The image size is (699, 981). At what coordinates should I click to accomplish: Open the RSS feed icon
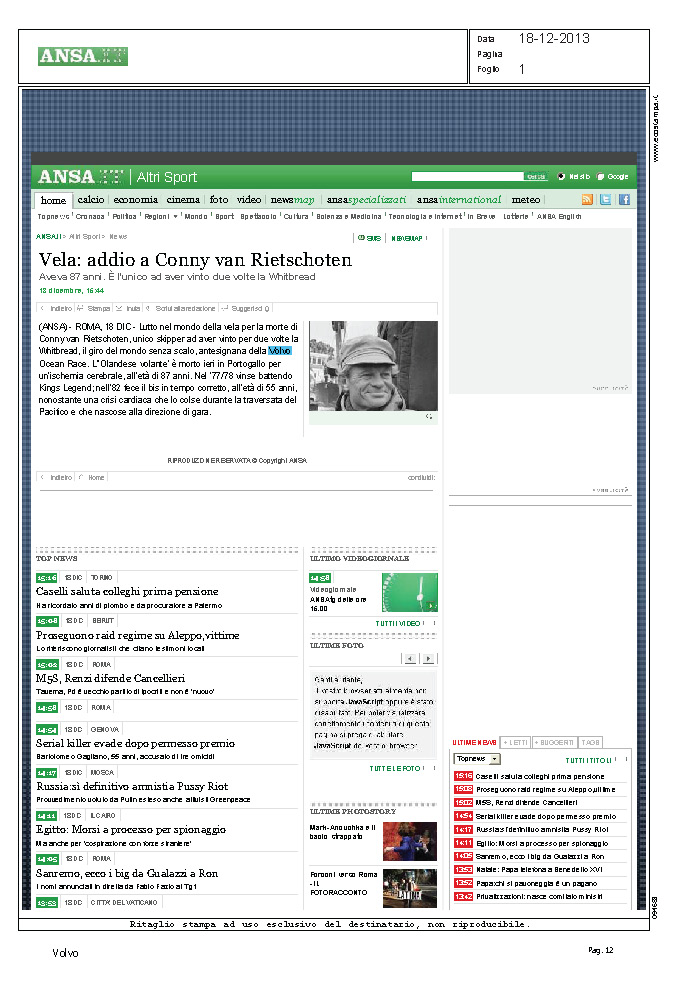coord(587,200)
